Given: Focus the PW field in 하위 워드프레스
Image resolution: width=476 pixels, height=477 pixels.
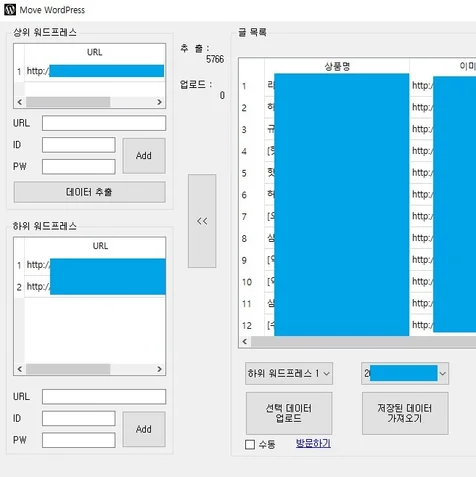Looking at the screenshot, I should pyautogui.click(x=79, y=440).
